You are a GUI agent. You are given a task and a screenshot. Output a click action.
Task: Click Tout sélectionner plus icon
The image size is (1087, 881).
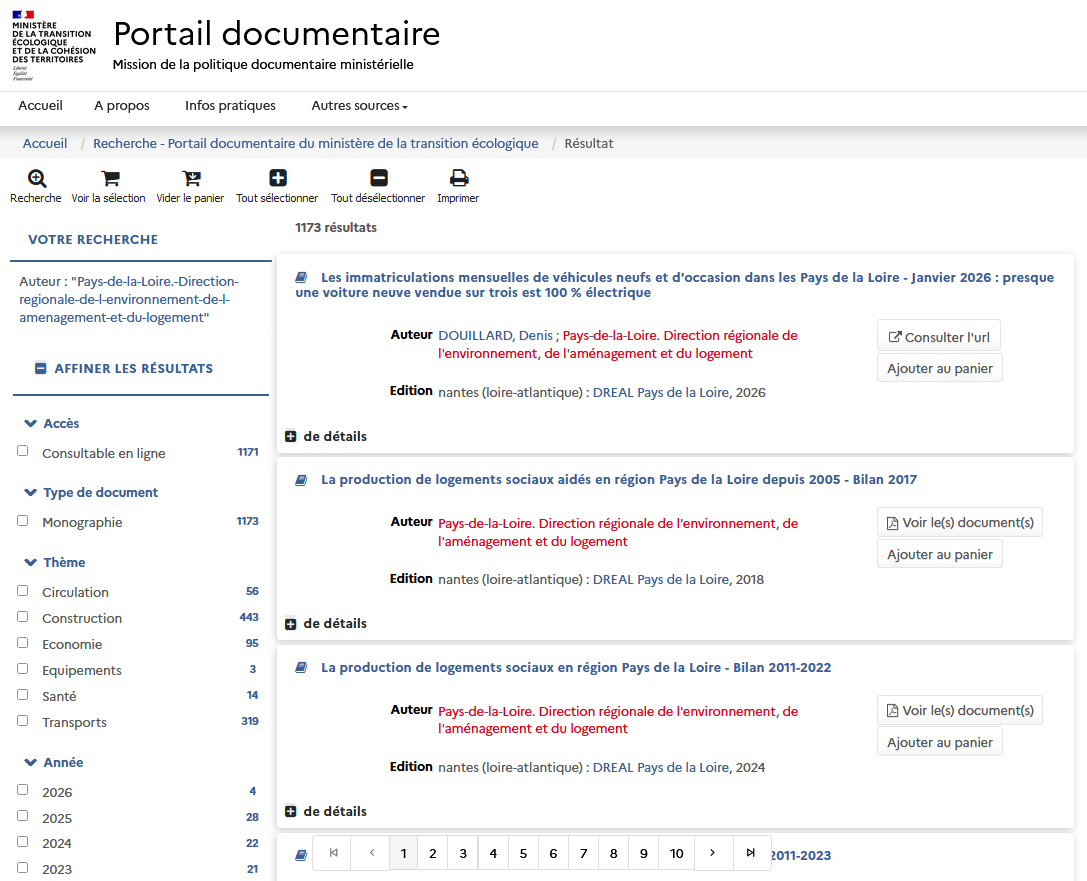point(277,179)
